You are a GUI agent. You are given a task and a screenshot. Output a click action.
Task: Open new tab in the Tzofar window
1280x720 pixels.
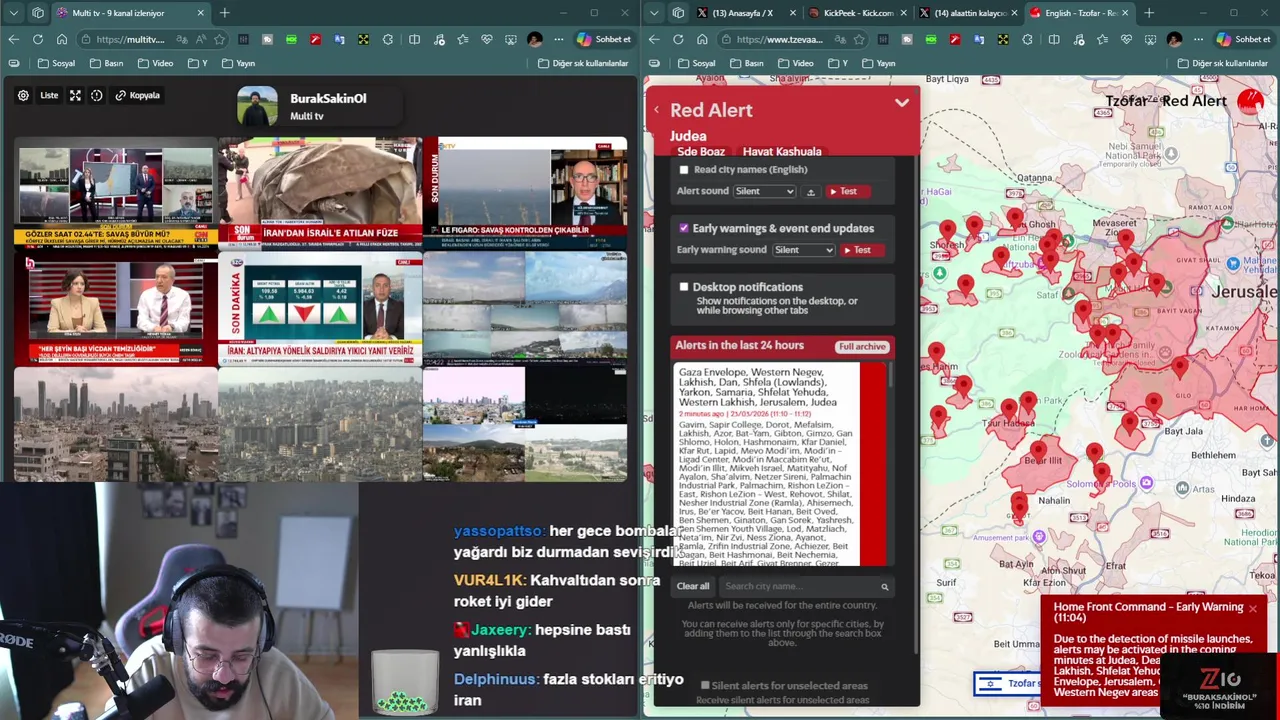(x=1149, y=13)
